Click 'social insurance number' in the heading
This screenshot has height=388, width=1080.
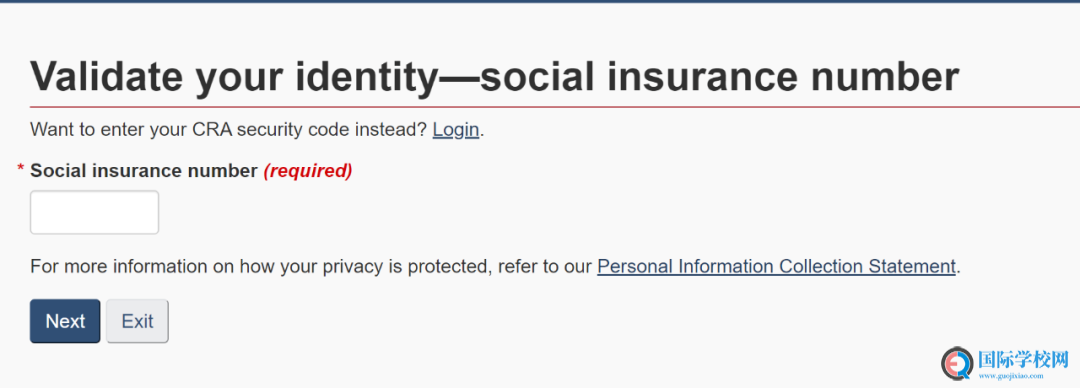pyautogui.click(x=720, y=76)
